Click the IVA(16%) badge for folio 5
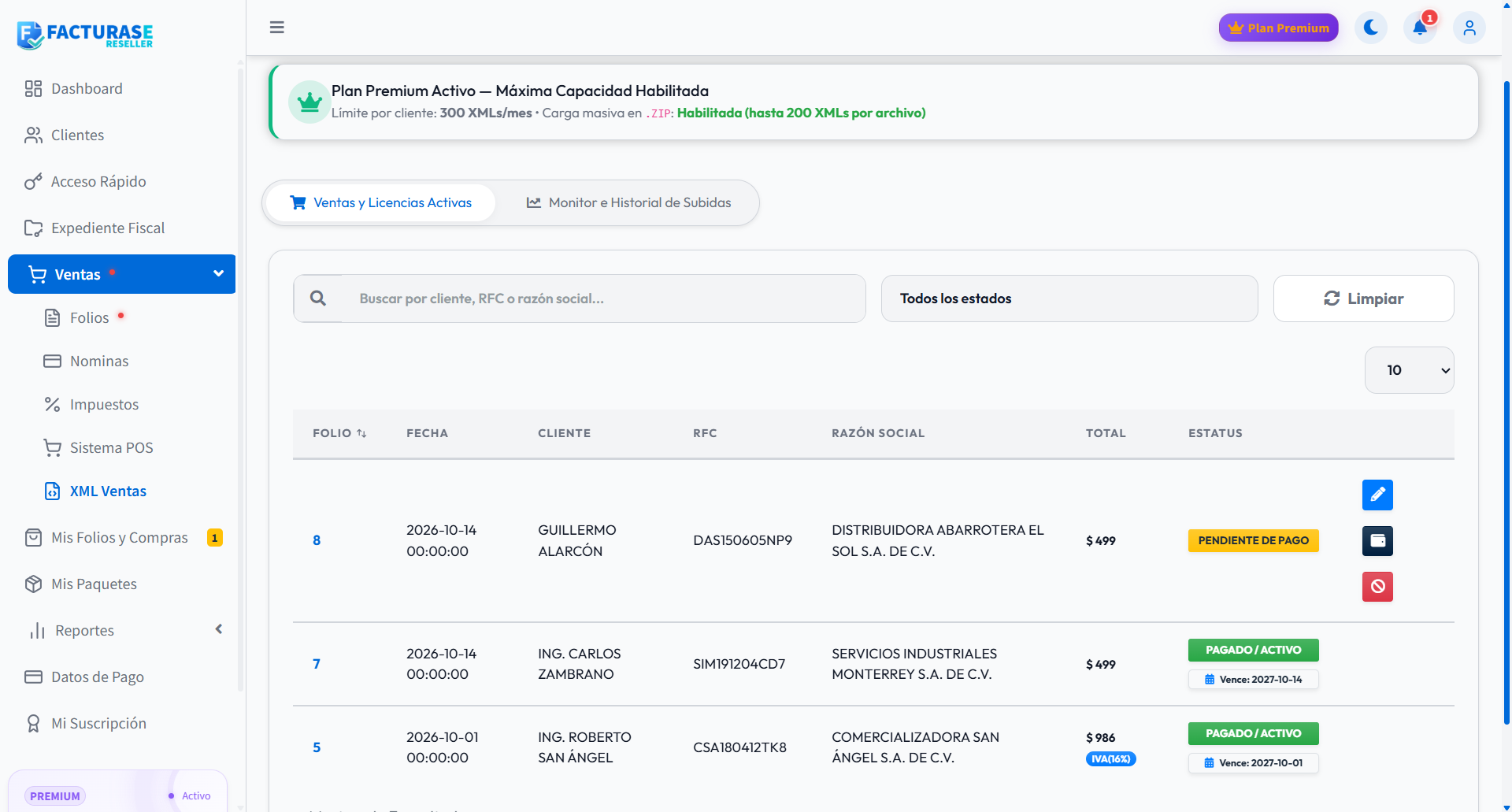Viewport: 1512px width, 812px height. tap(1110, 759)
